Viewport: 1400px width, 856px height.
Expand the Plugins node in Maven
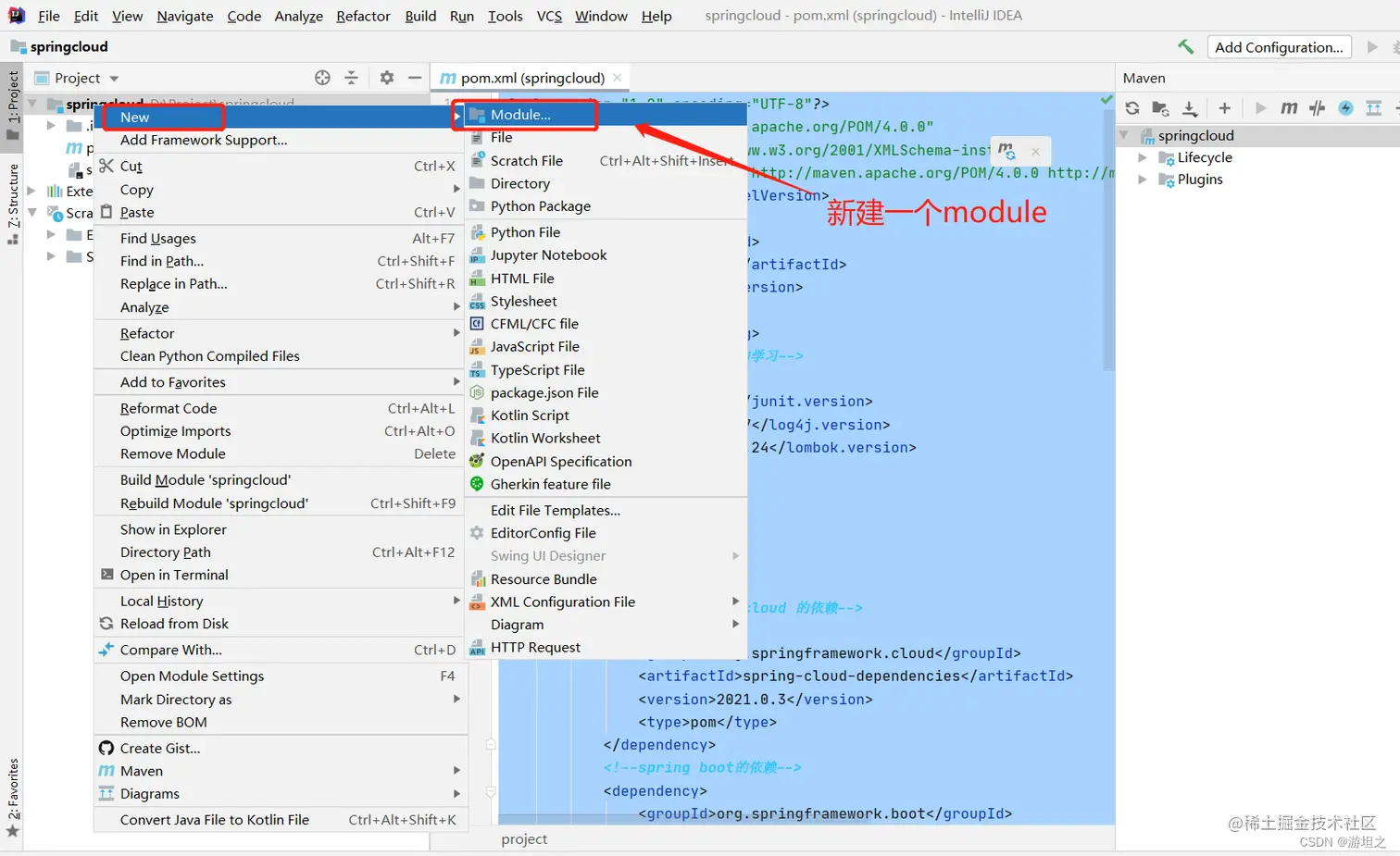pyautogui.click(x=1143, y=180)
